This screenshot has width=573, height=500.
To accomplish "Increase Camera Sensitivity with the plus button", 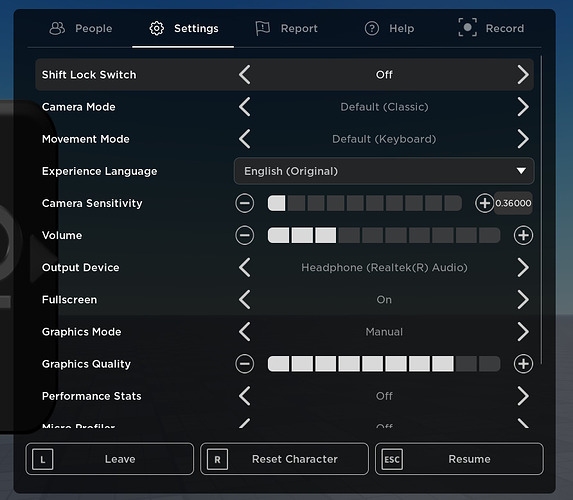I will click(x=485, y=203).
